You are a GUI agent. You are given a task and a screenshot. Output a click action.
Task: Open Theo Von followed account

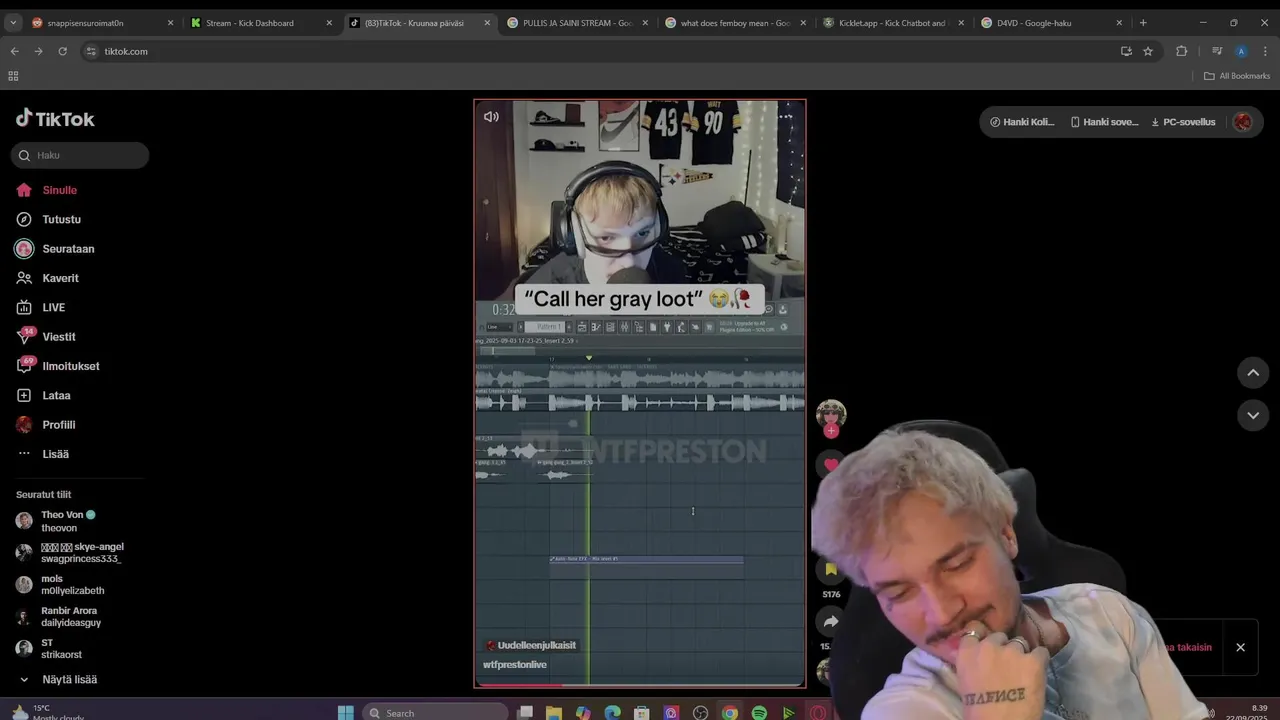[68, 521]
